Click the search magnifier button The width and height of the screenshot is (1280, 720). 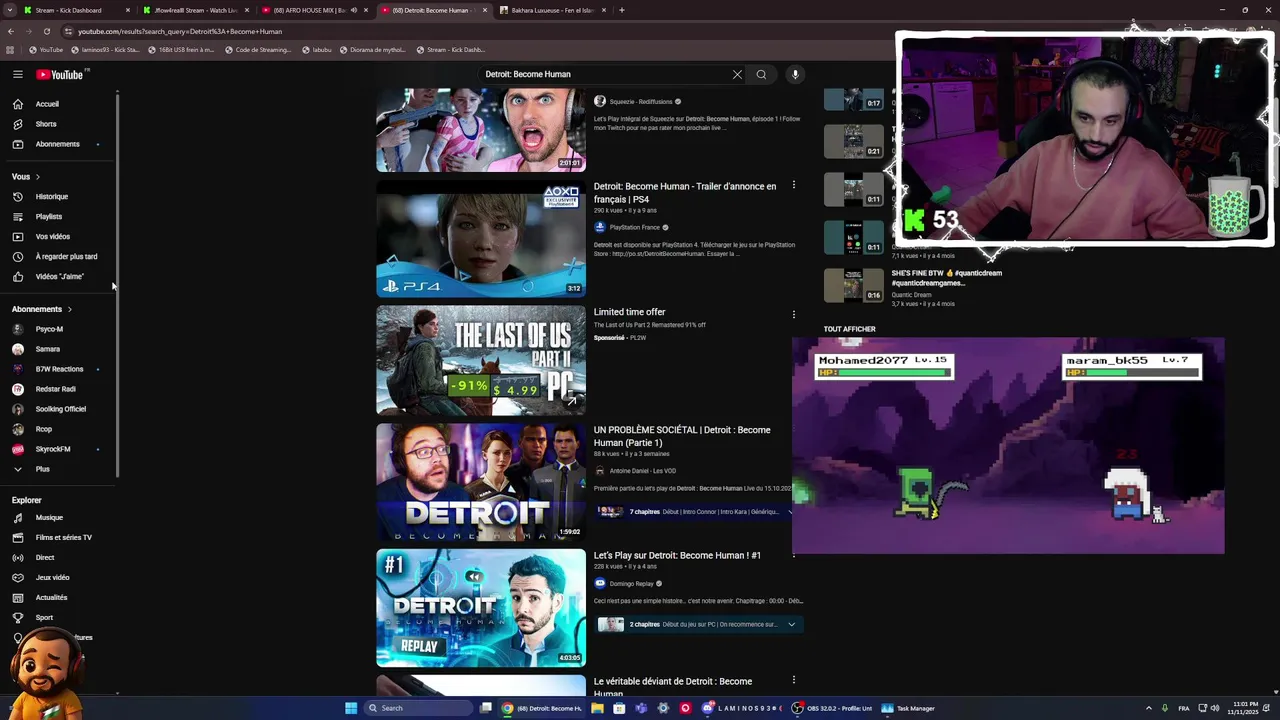tap(761, 74)
